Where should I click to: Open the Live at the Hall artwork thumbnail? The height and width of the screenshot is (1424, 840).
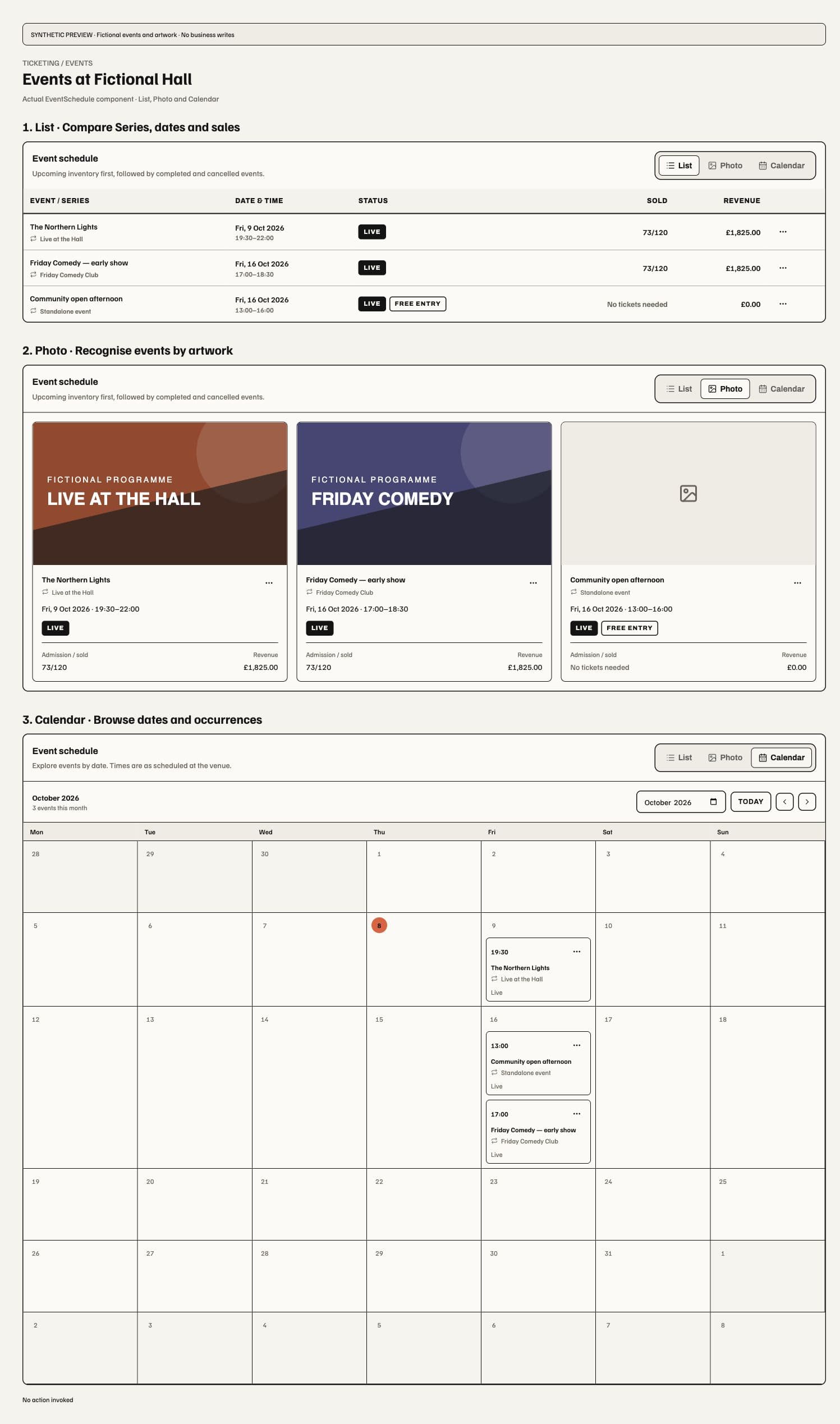(159, 494)
